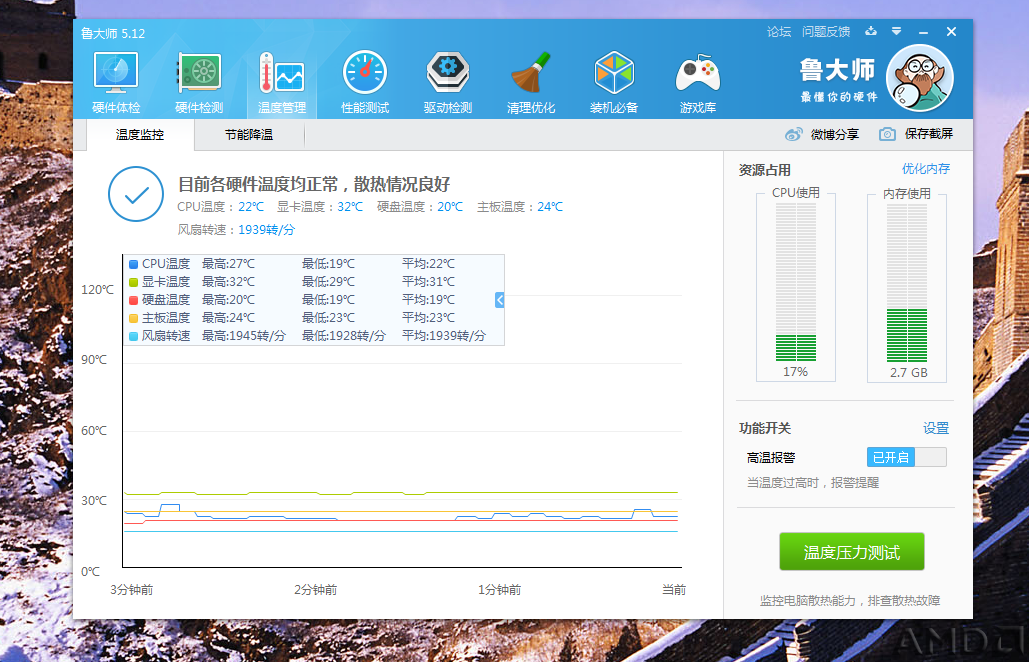Click the camera icon to save a screenshot
The height and width of the screenshot is (662, 1029).
point(887,134)
